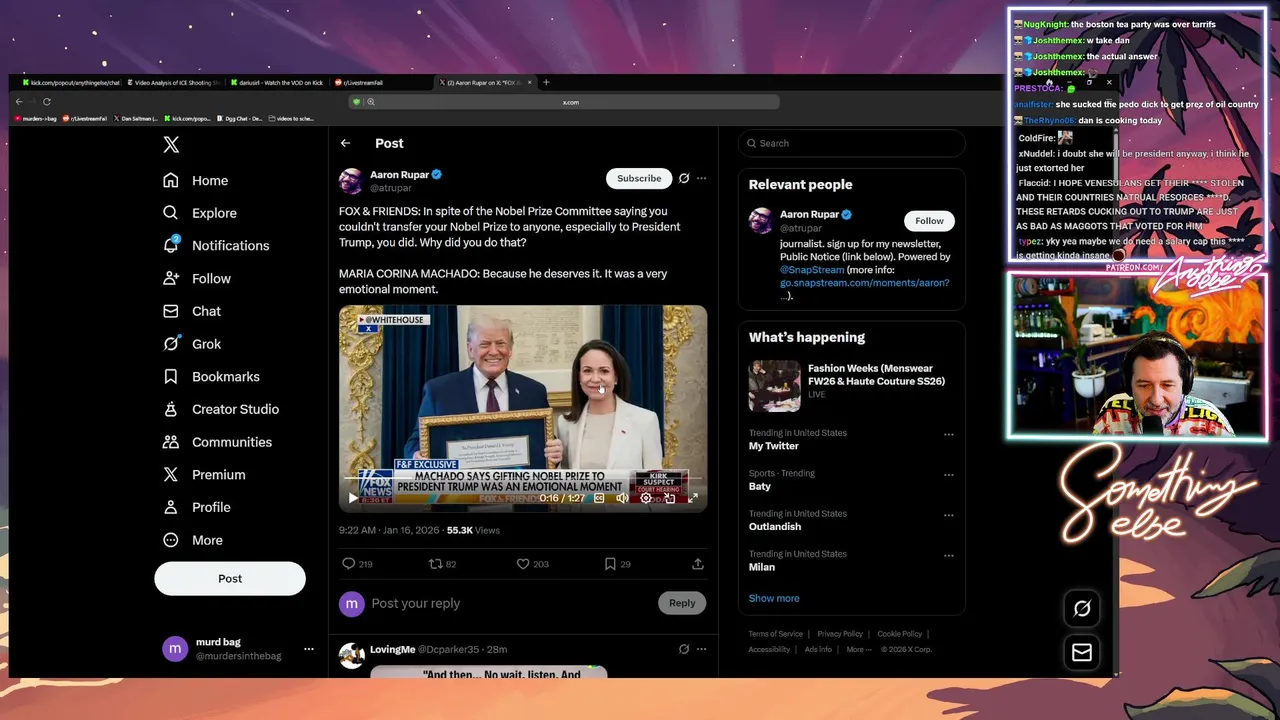Click the browser back arrow
The width and height of the screenshot is (1280, 720).
[19, 101]
